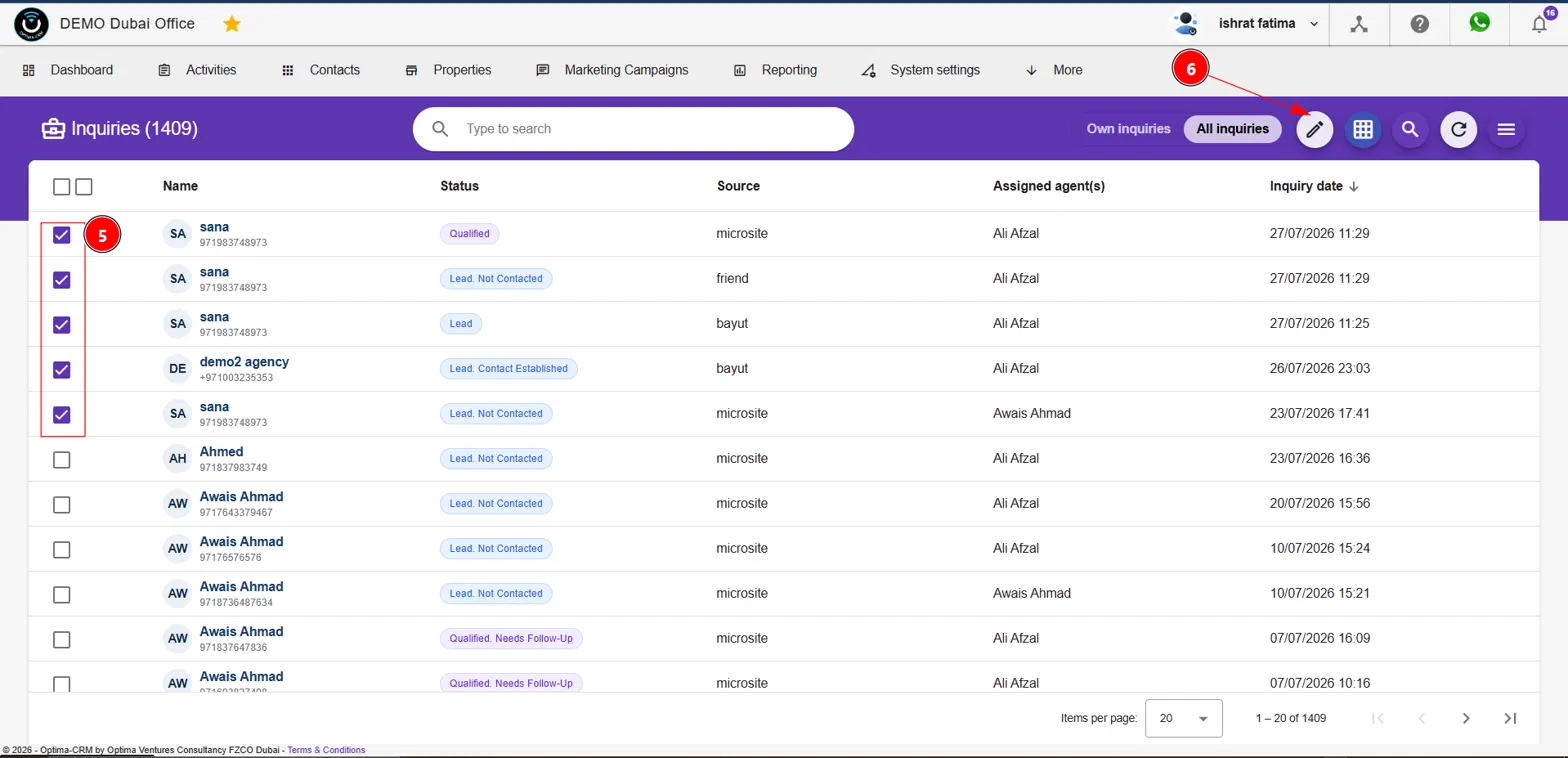
Task: Uncheck the sana row with source friend
Action: (61, 280)
